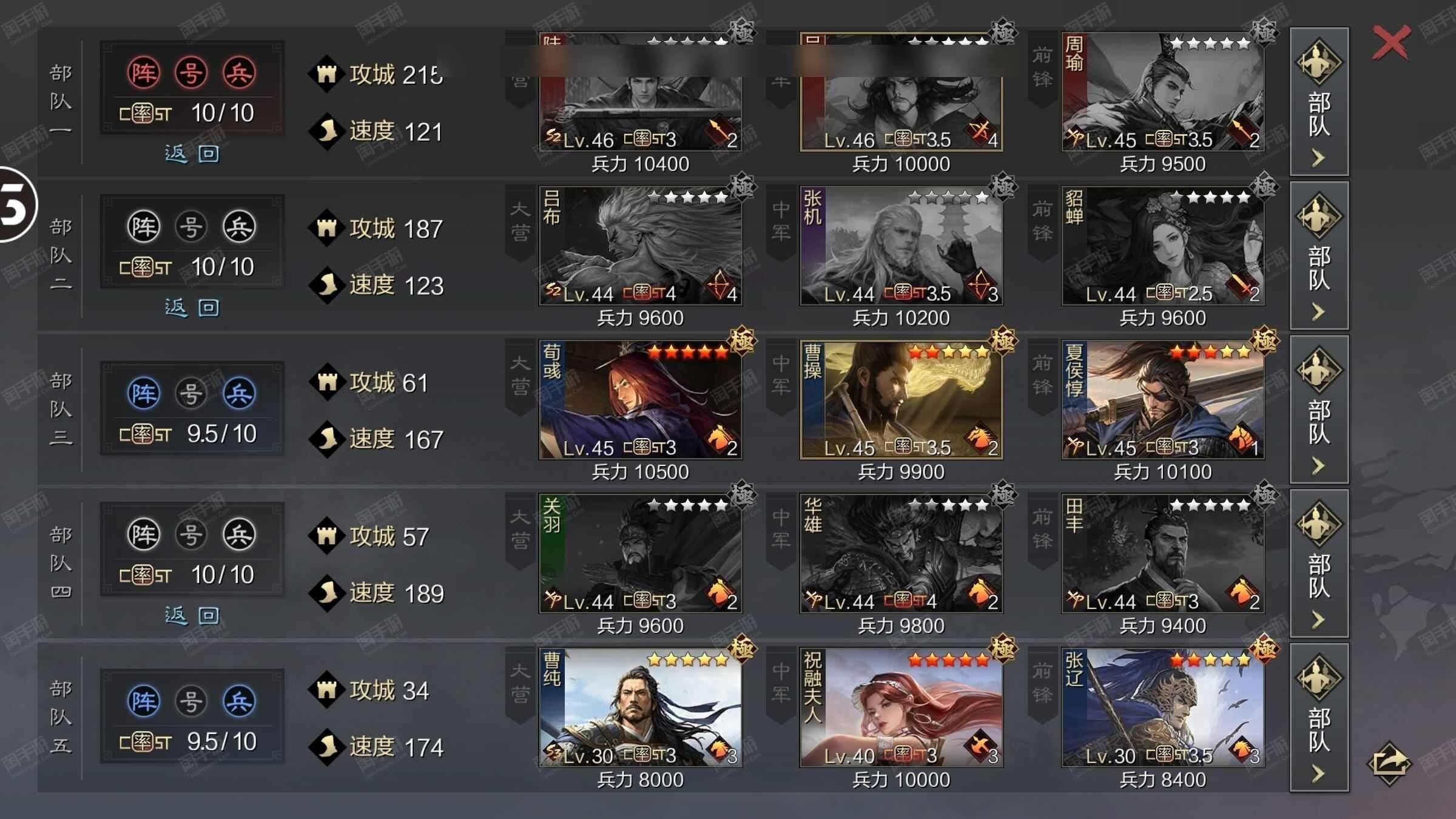Click the 極 badge on 荀彧 card
1456x819 pixels.
pyautogui.click(x=741, y=340)
